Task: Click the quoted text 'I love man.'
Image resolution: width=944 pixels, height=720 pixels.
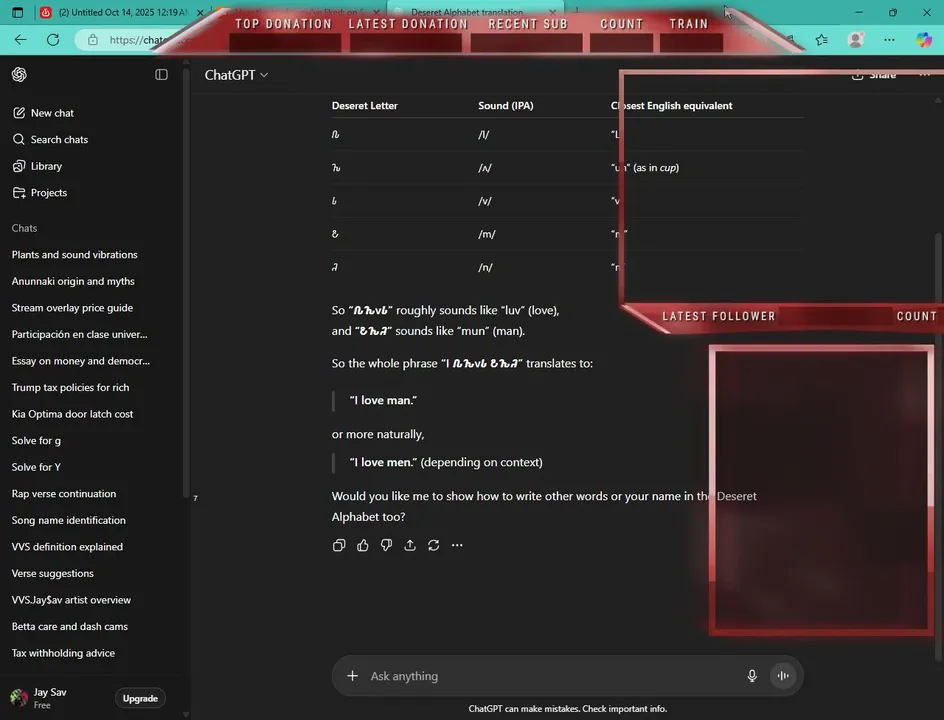Action: tap(384, 400)
